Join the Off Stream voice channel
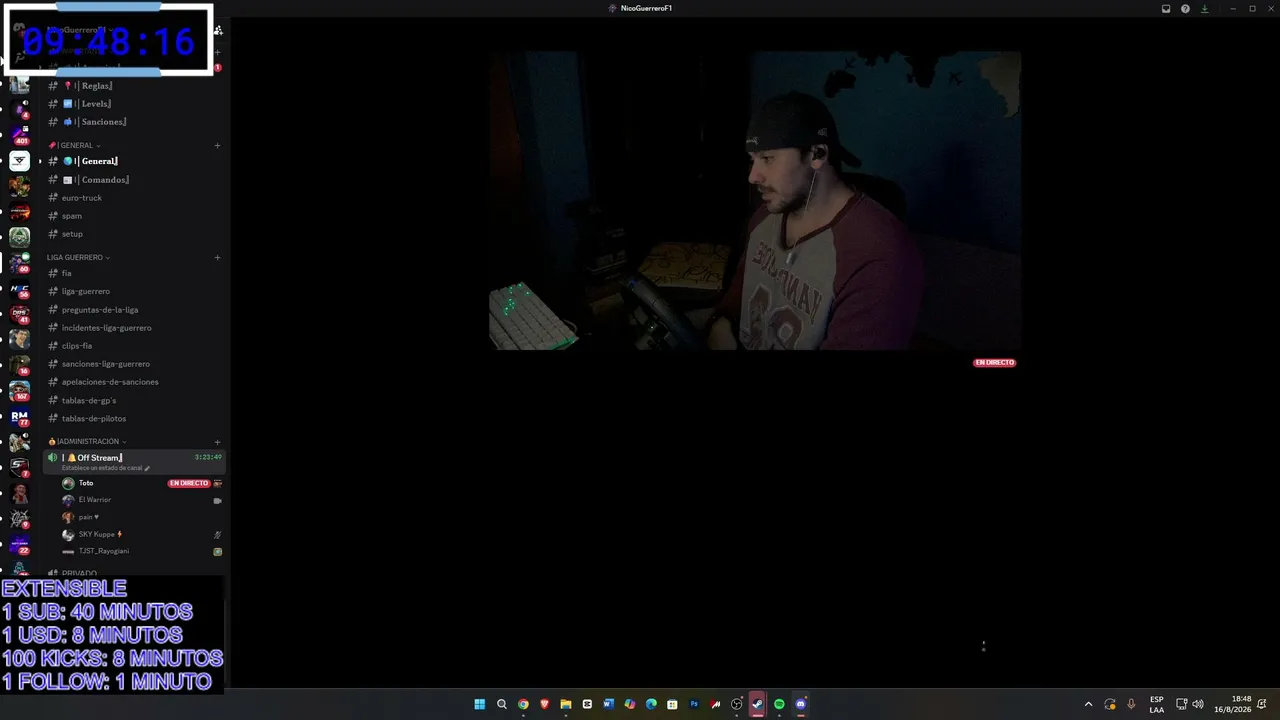This screenshot has width=1280, height=720. tap(134, 461)
